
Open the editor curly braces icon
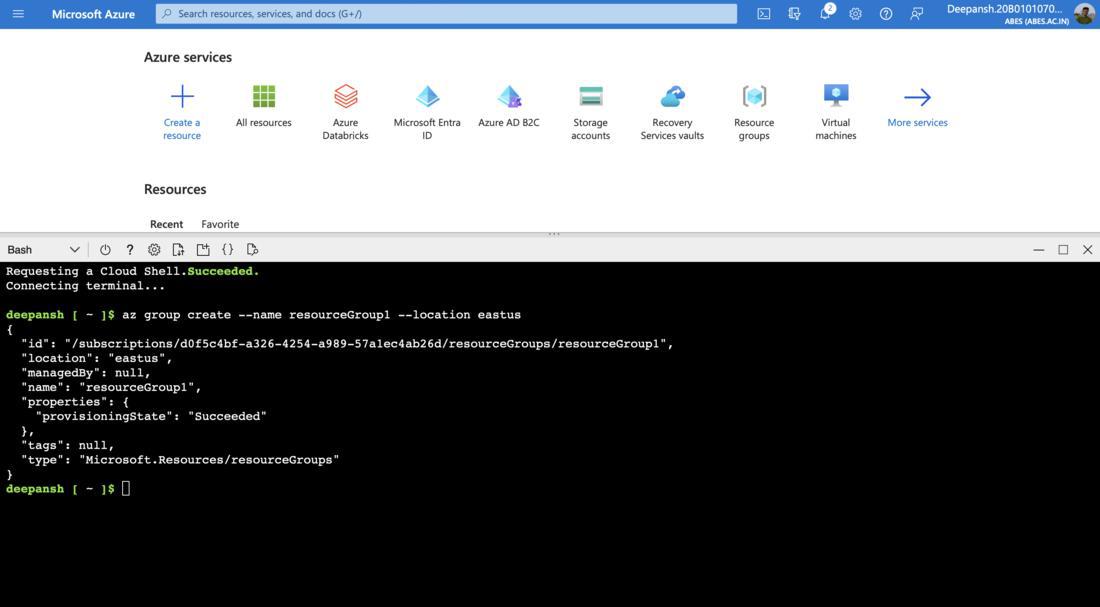(x=227, y=250)
